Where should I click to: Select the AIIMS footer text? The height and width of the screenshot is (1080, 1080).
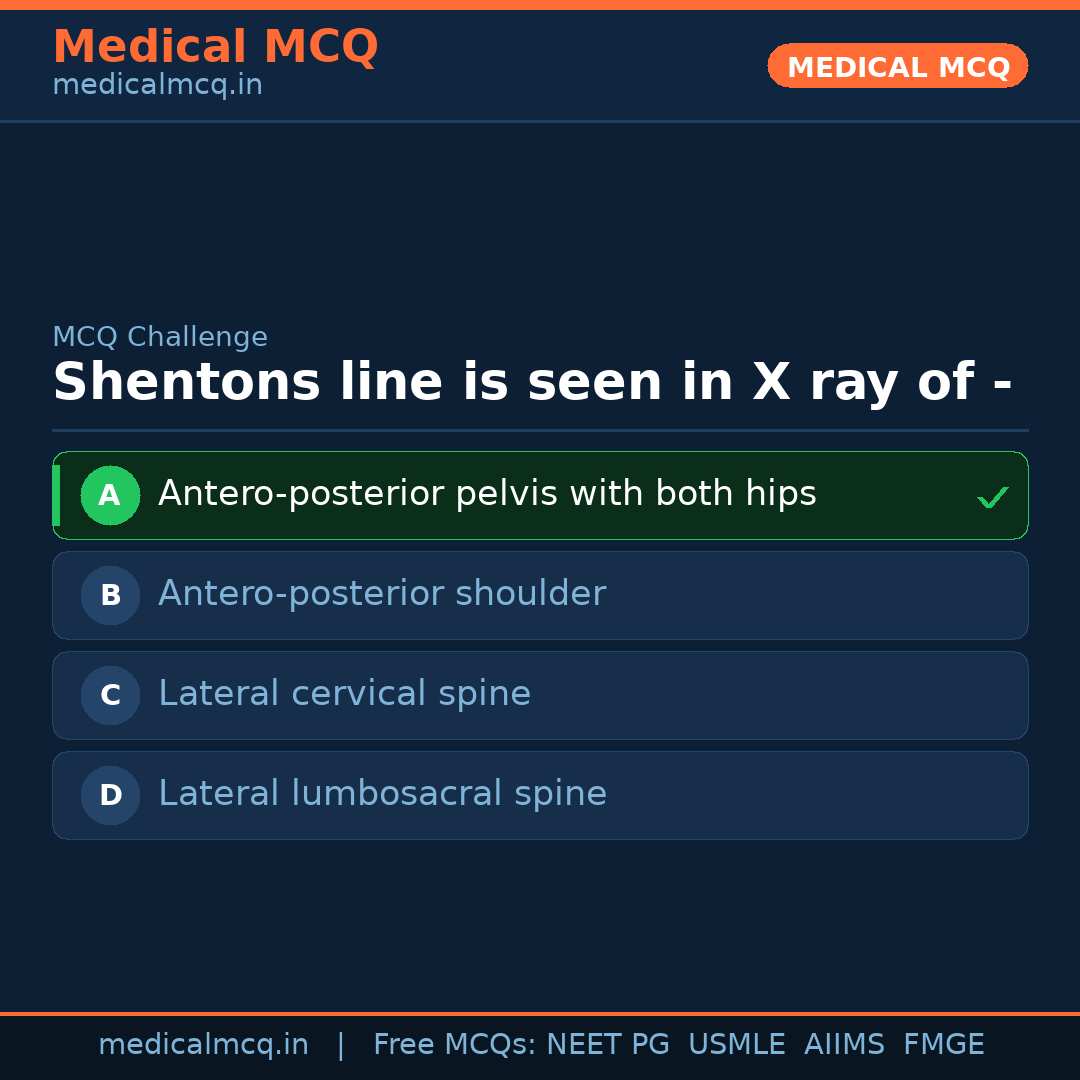click(x=844, y=1045)
